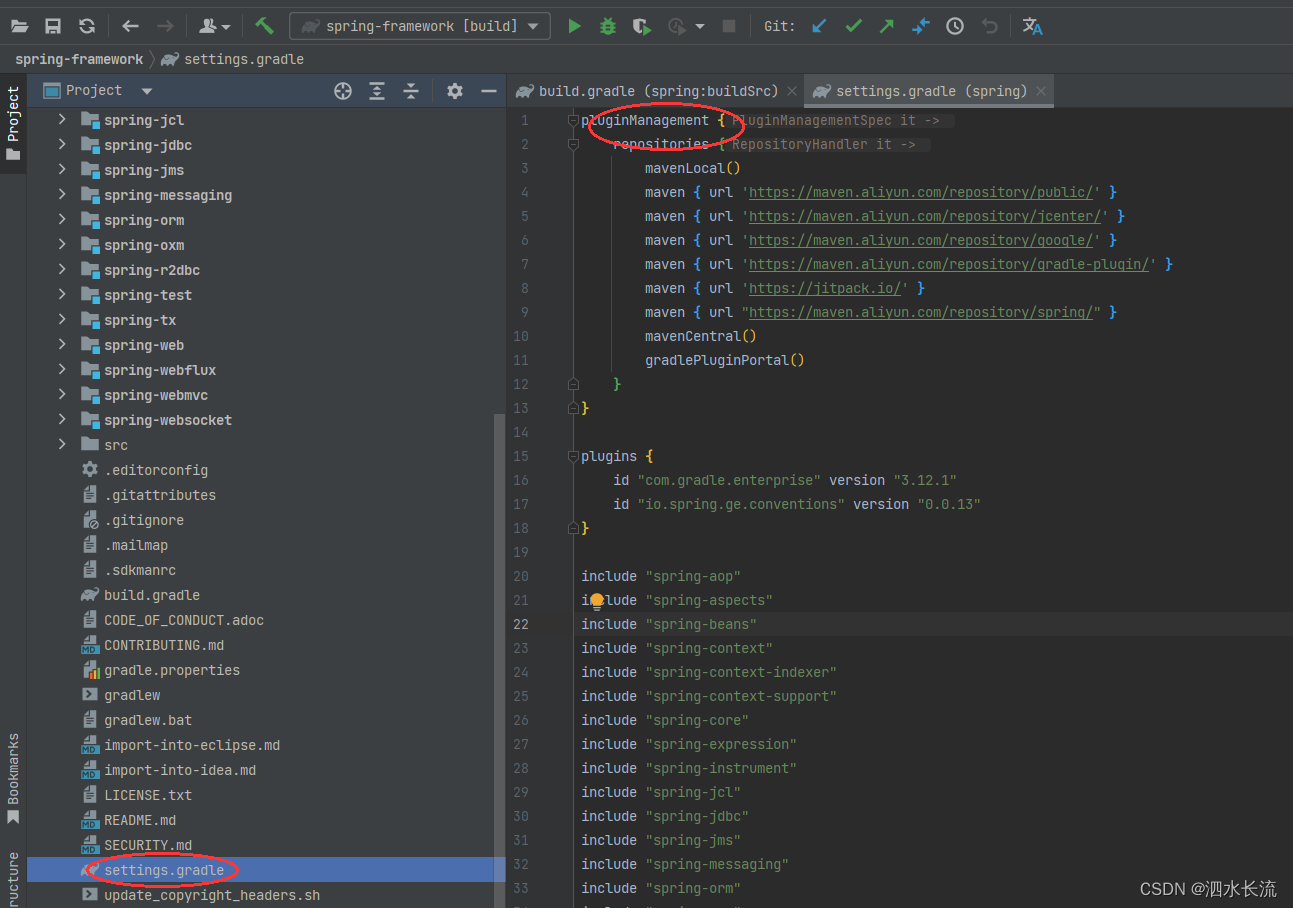Viewport: 1293px width, 908px height.
Task: Click settings.gradle breadcrumb
Action: click(243, 59)
